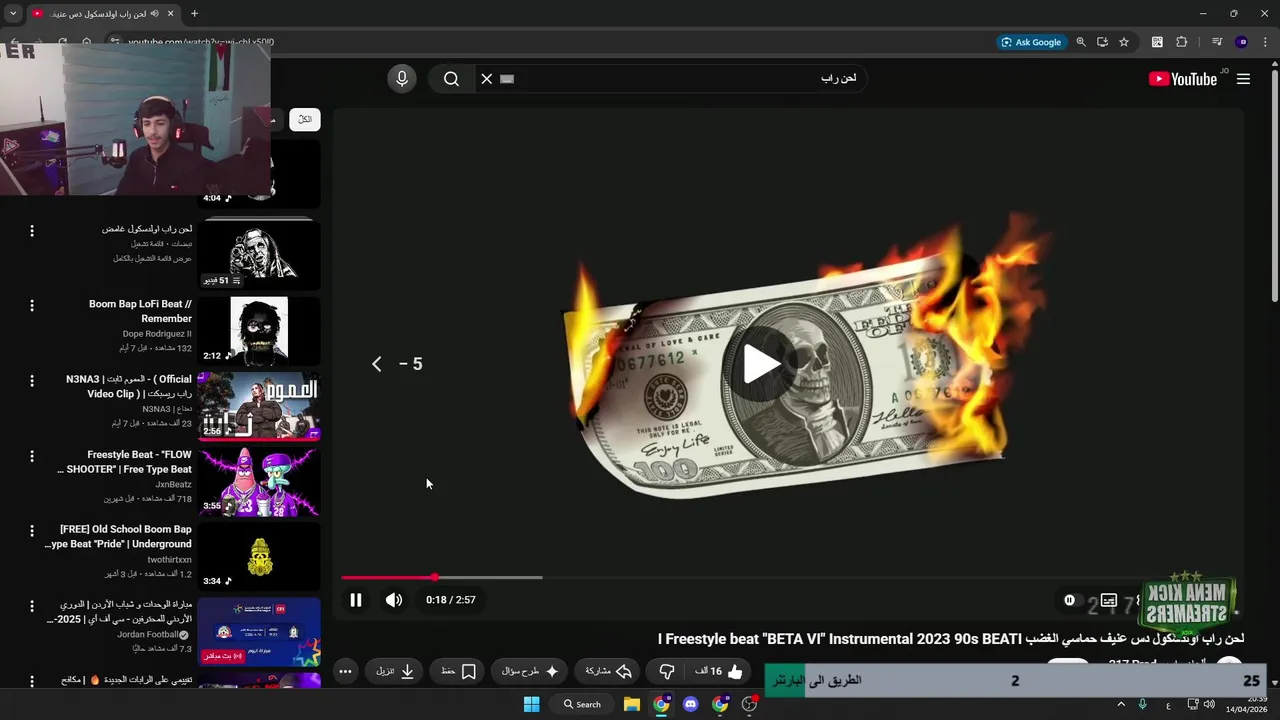Open more actions ellipsis below video
Viewport: 1280px width, 720px height.
pos(345,671)
